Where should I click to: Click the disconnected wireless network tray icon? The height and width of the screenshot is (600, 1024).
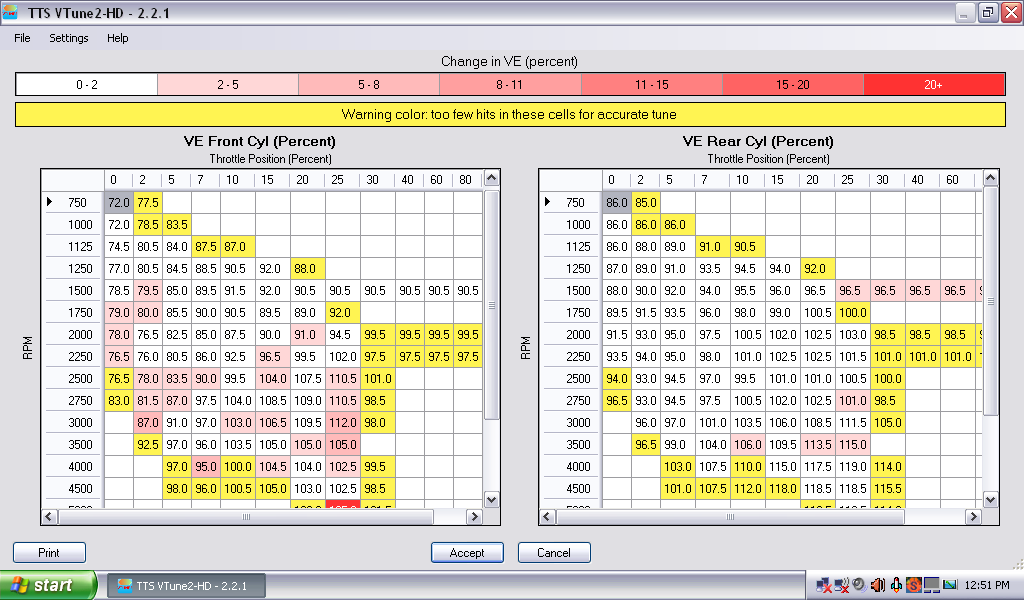click(x=842, y=585)
